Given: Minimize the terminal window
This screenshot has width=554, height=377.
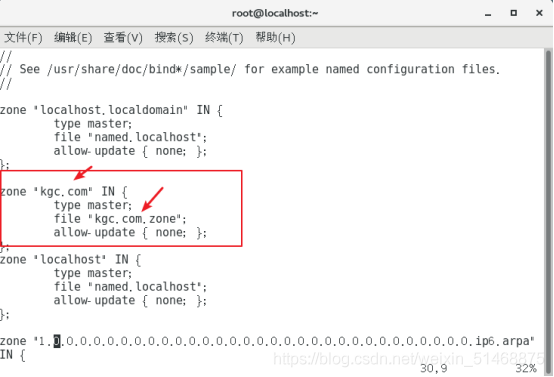Looking at the screenshot, I should click(x=488, y=14).
